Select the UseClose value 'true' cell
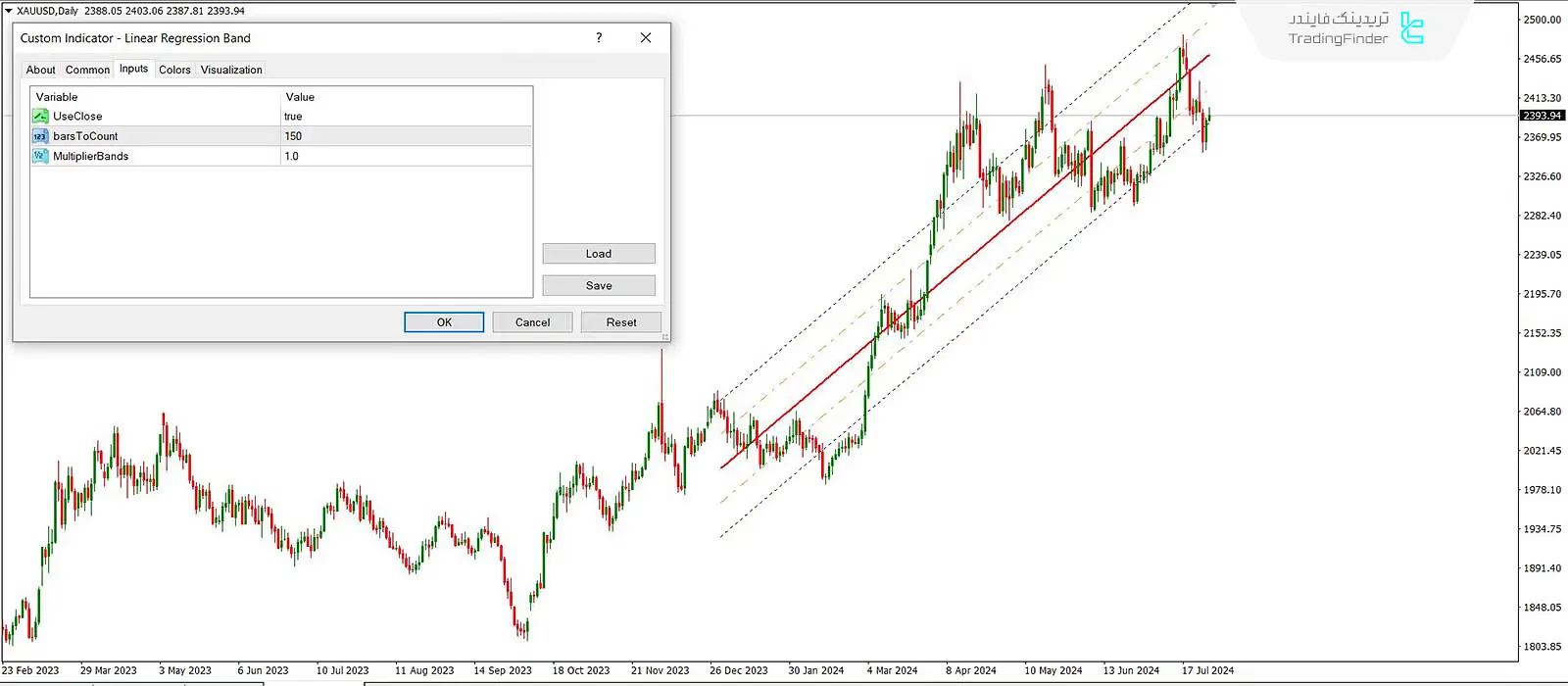 tap(406, 117)
